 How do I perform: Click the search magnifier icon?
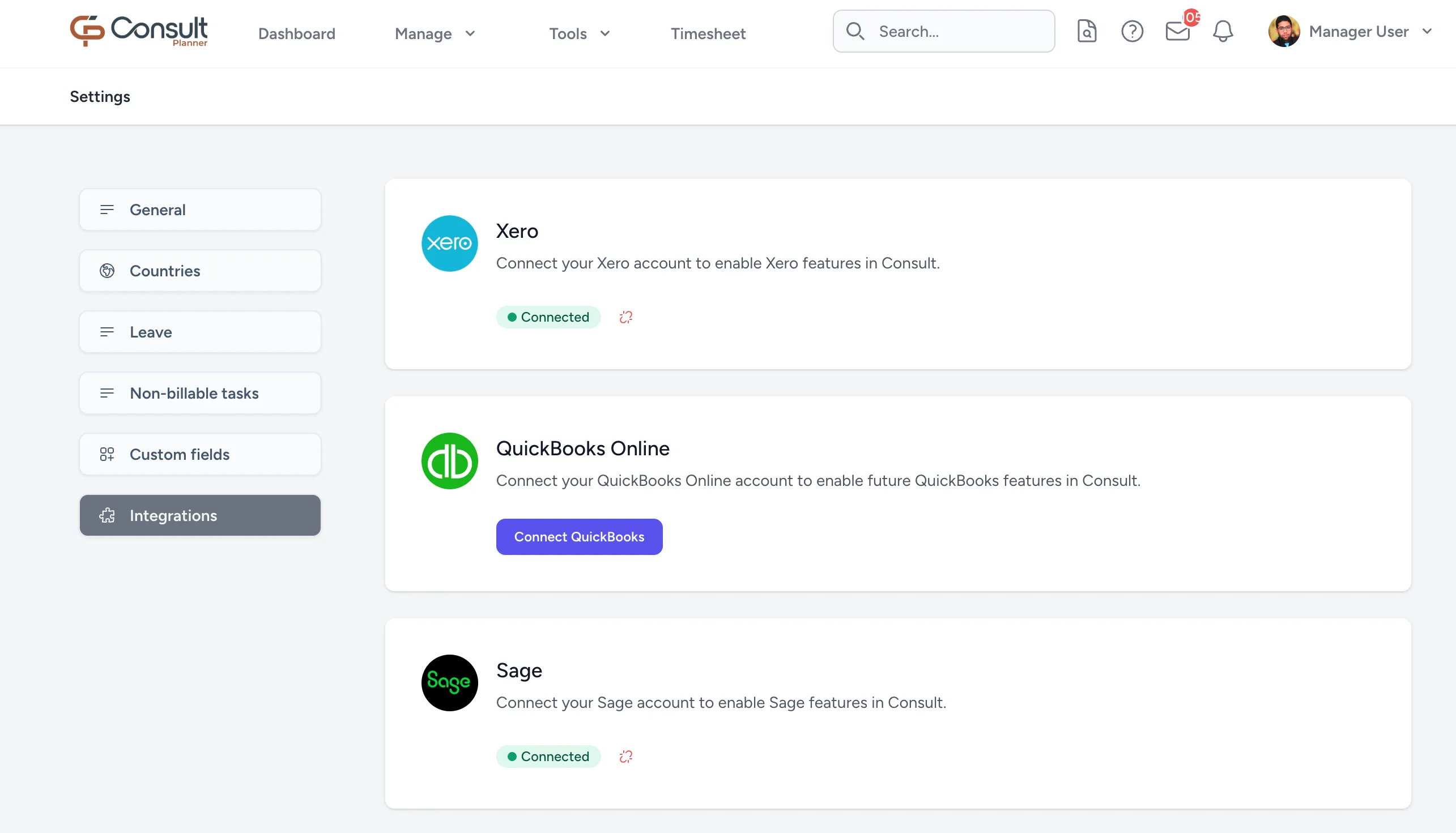(x=855, y=31)
